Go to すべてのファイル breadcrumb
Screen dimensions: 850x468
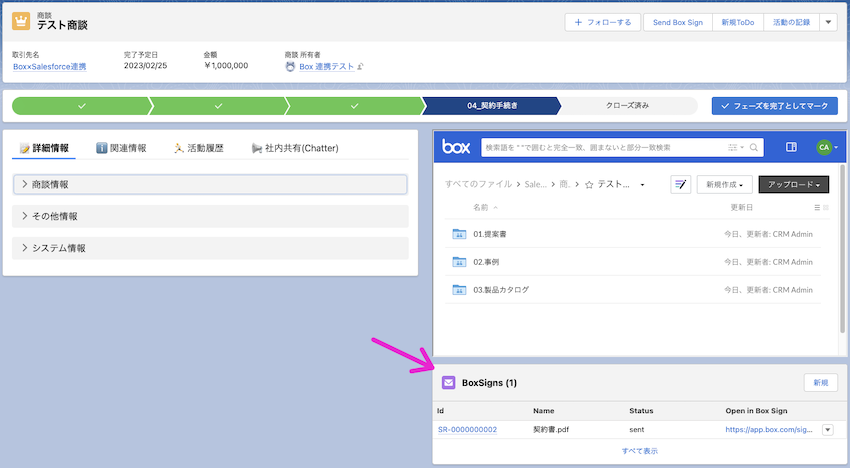coord(478,184)
